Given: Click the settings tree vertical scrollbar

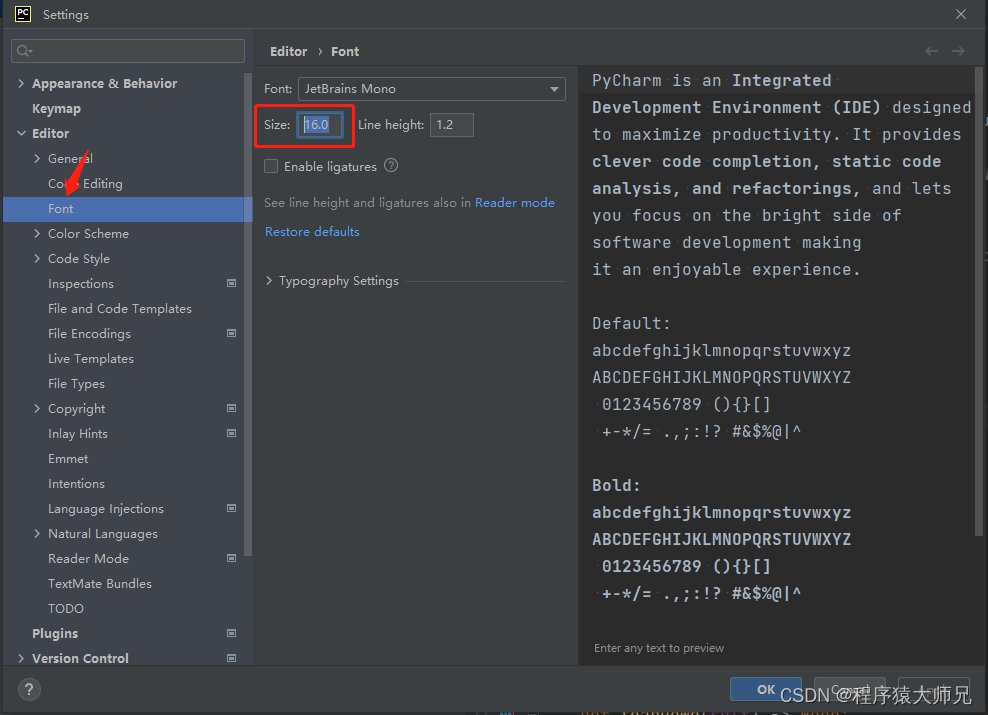Looking at the screenshot, I should click(x=248, y=315).
